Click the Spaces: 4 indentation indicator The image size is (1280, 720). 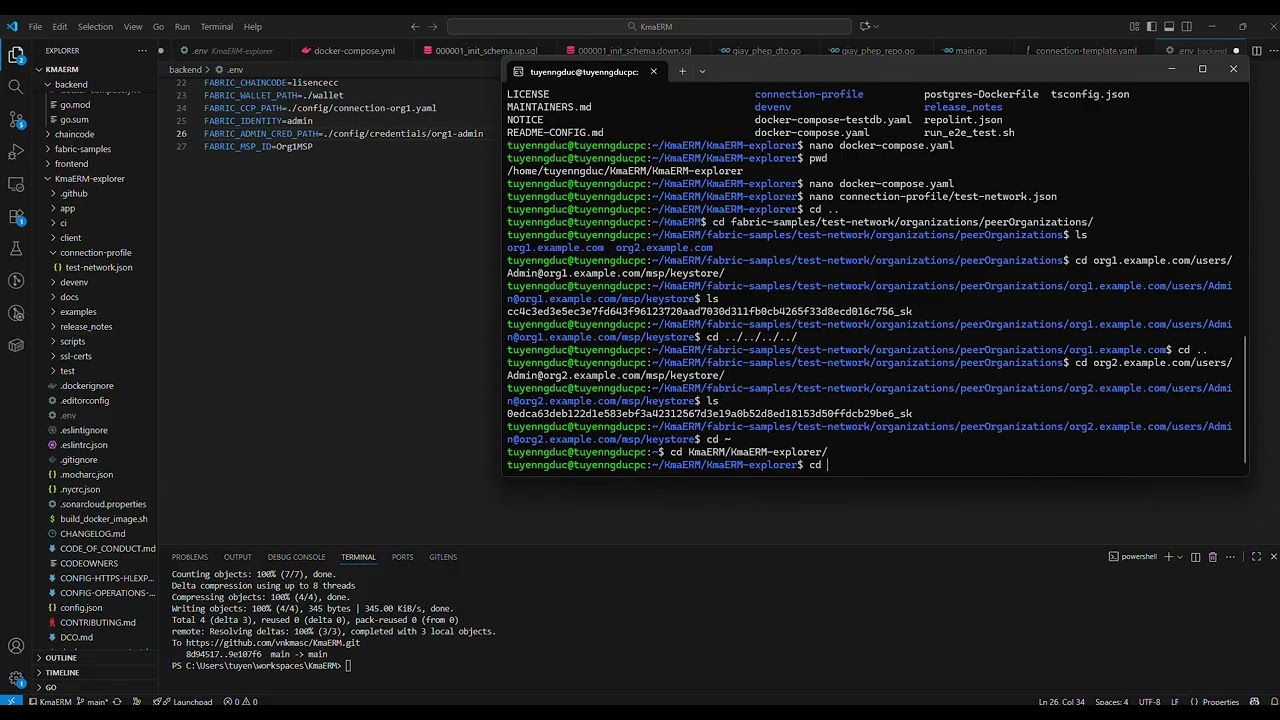coord(1111,702)
